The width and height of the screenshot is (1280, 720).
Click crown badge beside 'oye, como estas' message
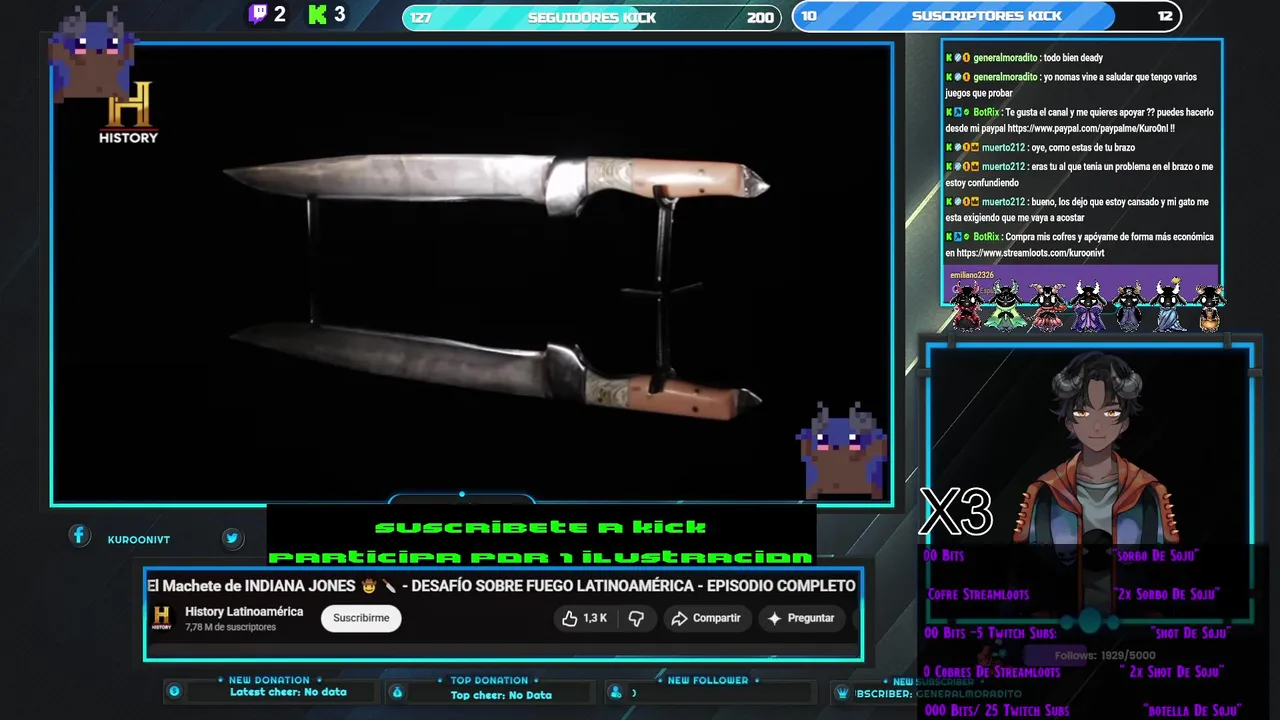973,147
